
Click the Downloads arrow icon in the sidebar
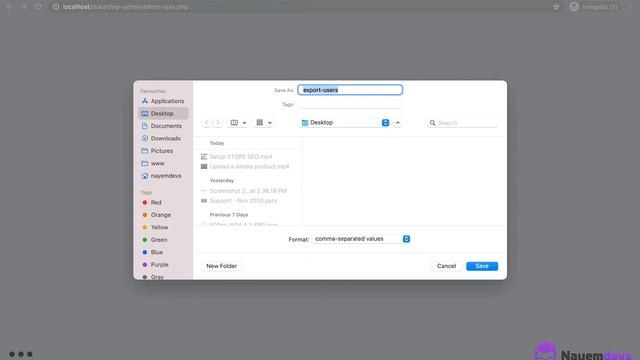pos(144,138)
